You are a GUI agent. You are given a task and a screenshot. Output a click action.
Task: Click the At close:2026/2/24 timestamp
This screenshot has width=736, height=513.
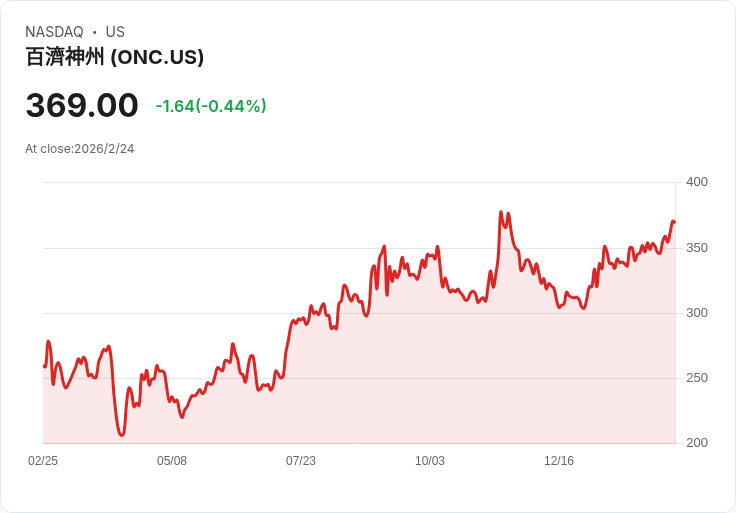pos(80,149)
